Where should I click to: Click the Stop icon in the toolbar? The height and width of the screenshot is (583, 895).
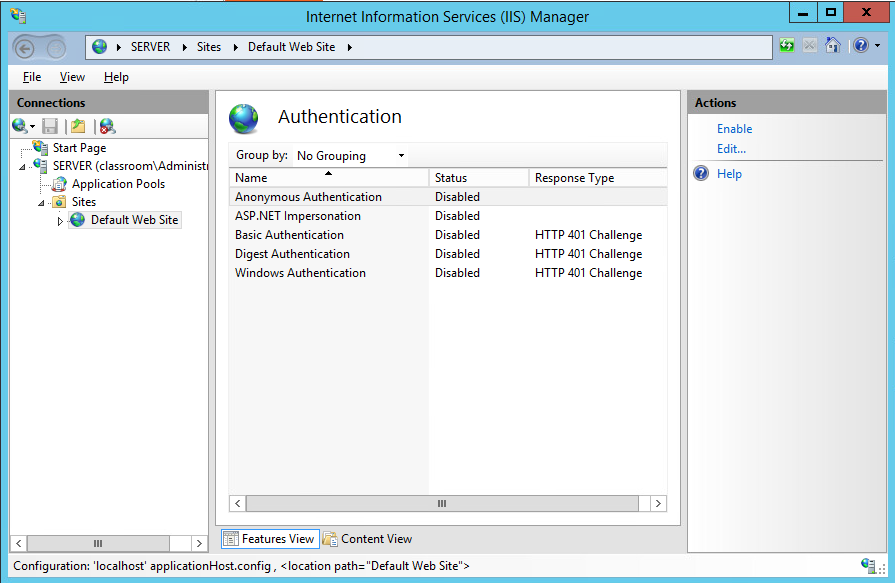pyautogui.click(x=809, y=45)
